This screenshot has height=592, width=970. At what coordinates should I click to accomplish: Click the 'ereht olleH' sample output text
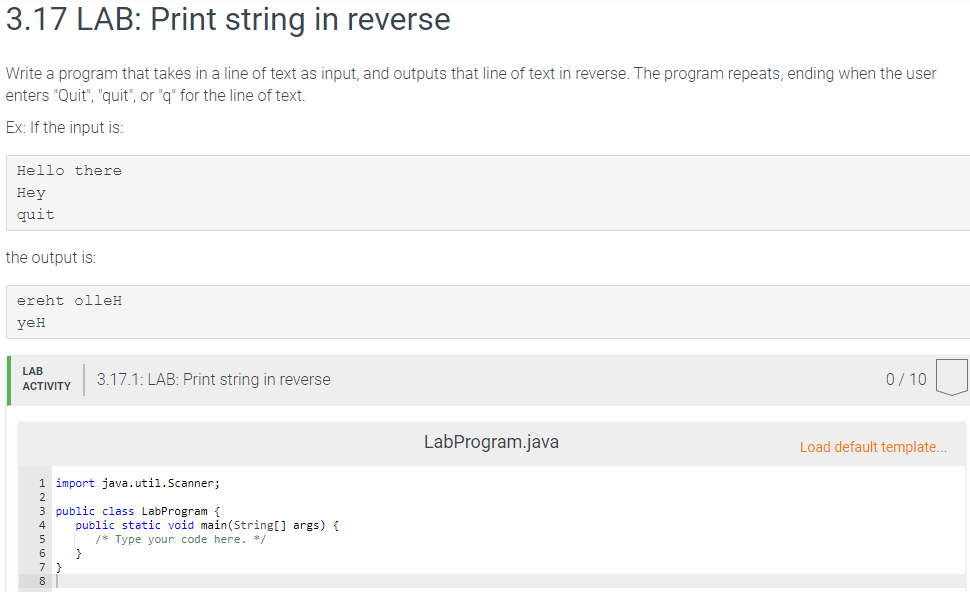(69, 301)
